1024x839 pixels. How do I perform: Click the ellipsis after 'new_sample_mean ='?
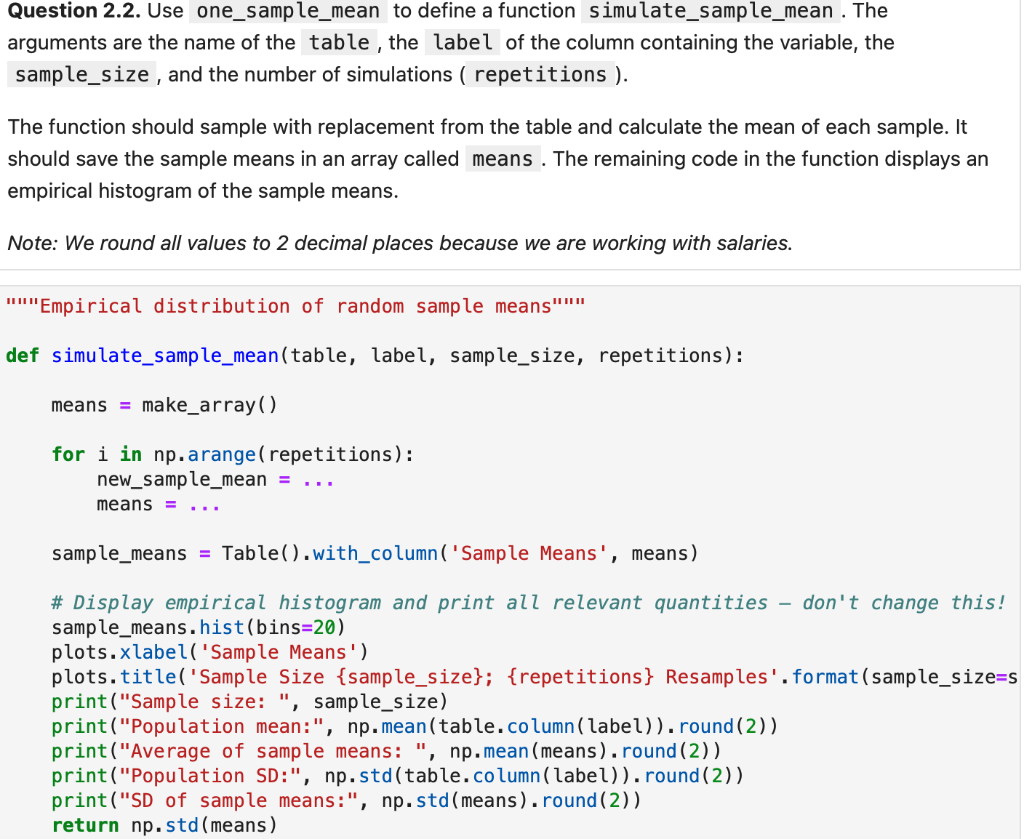318,481
